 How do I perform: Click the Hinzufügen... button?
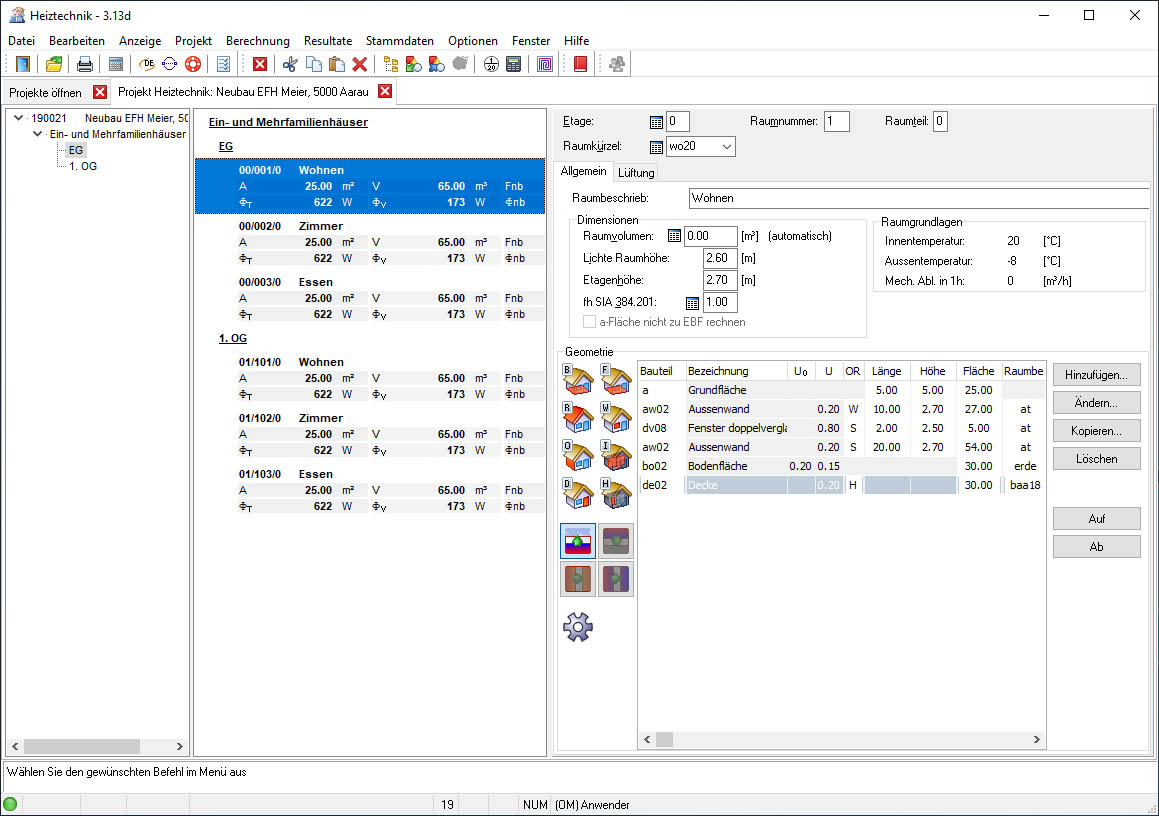(x=1096, y=375)
